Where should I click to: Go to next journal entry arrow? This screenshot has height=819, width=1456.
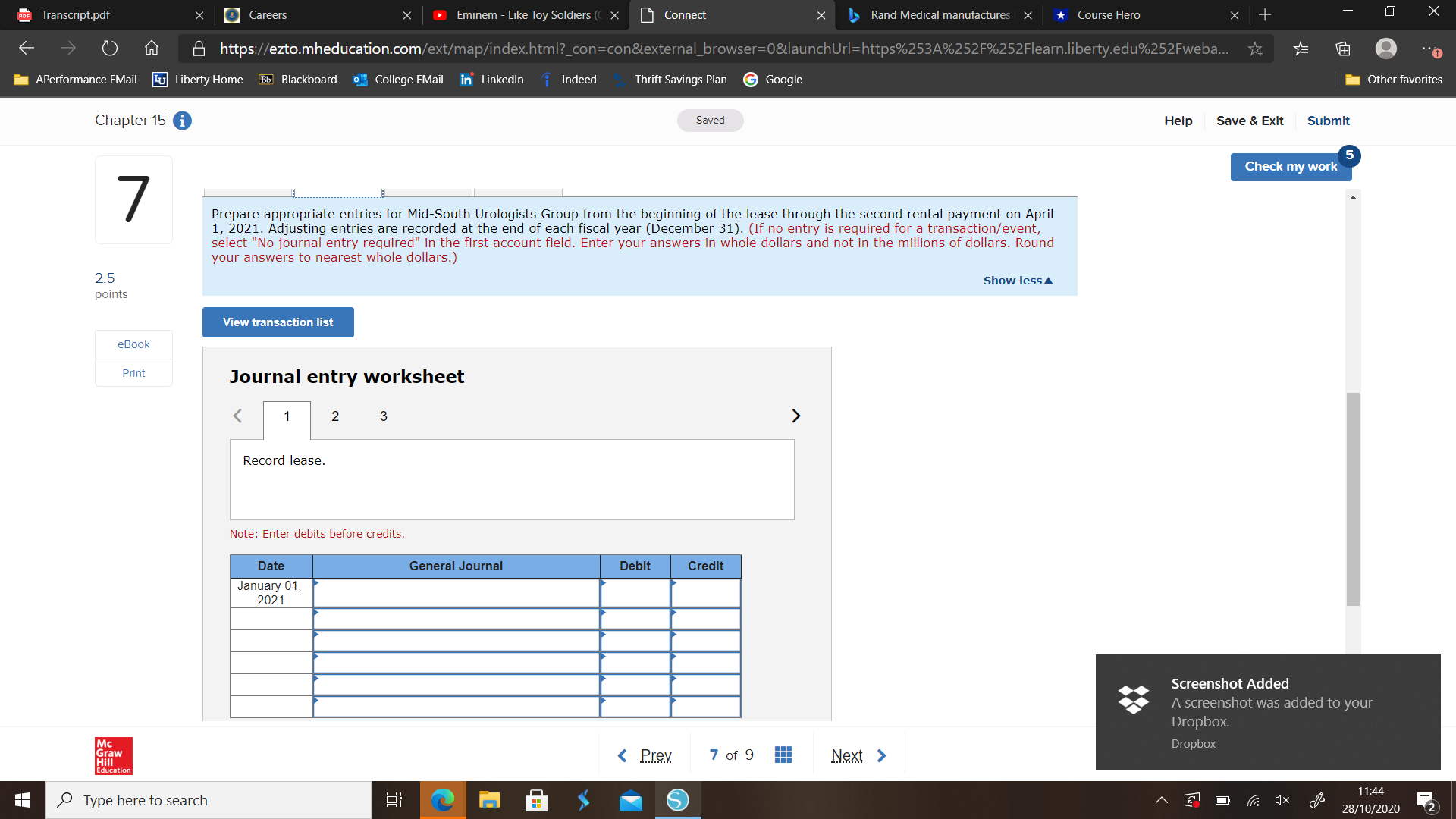[x=795, y=416]
